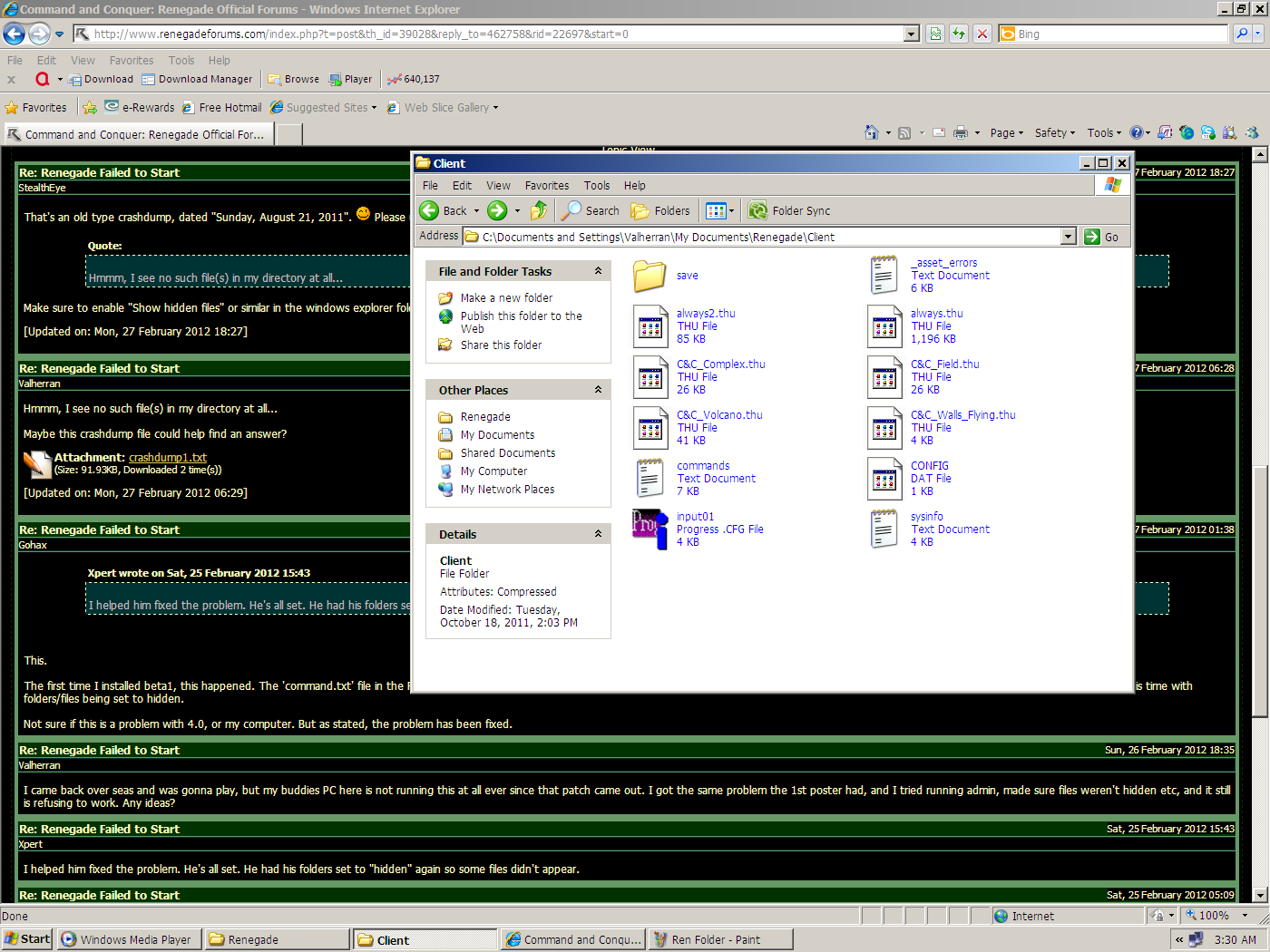Click the Up folder icon in Explorer toolbar
This screenshot has width=1270, height=952.
point(539,210)
